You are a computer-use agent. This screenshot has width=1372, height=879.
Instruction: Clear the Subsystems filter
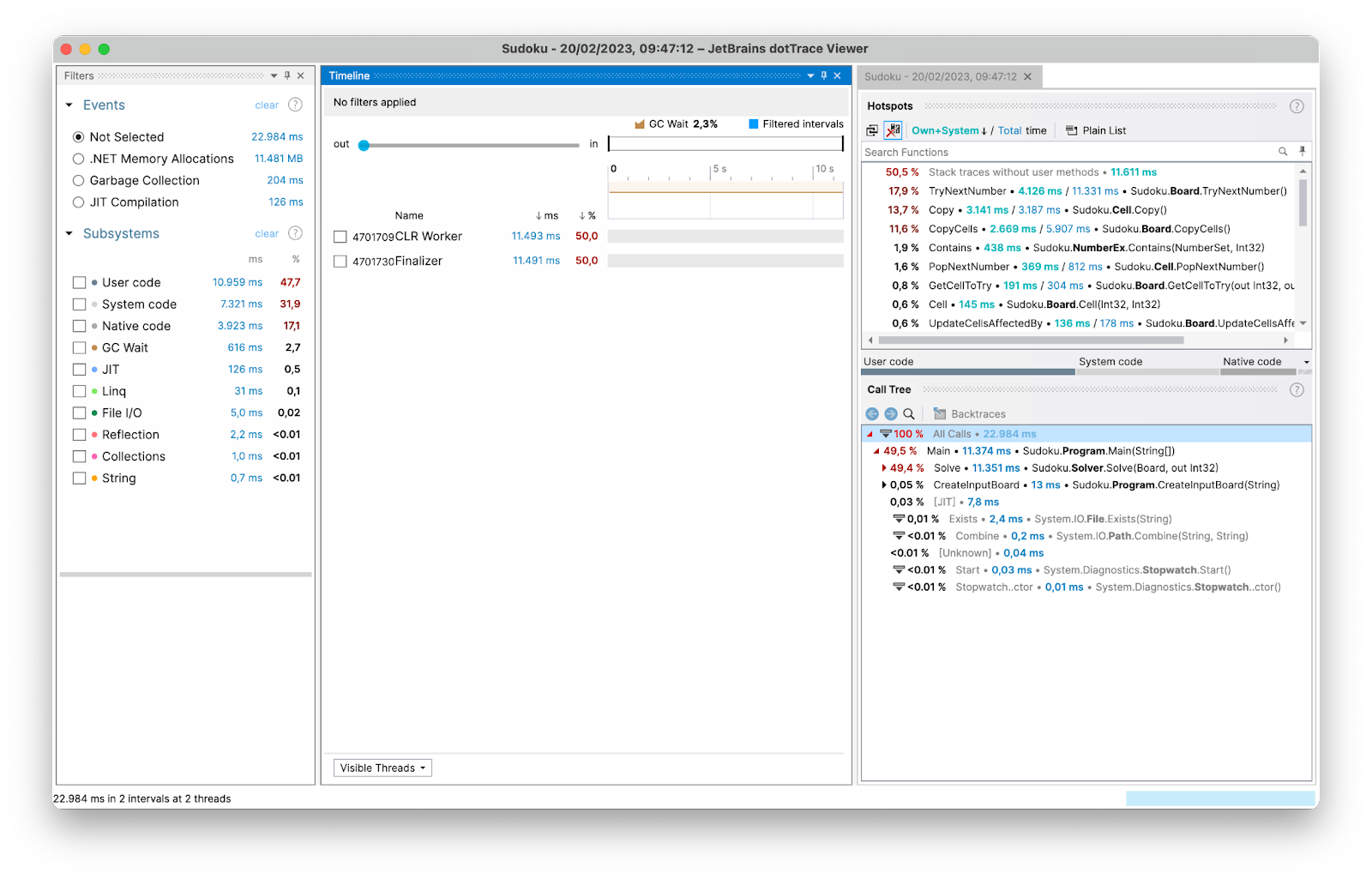pos(267,234)
